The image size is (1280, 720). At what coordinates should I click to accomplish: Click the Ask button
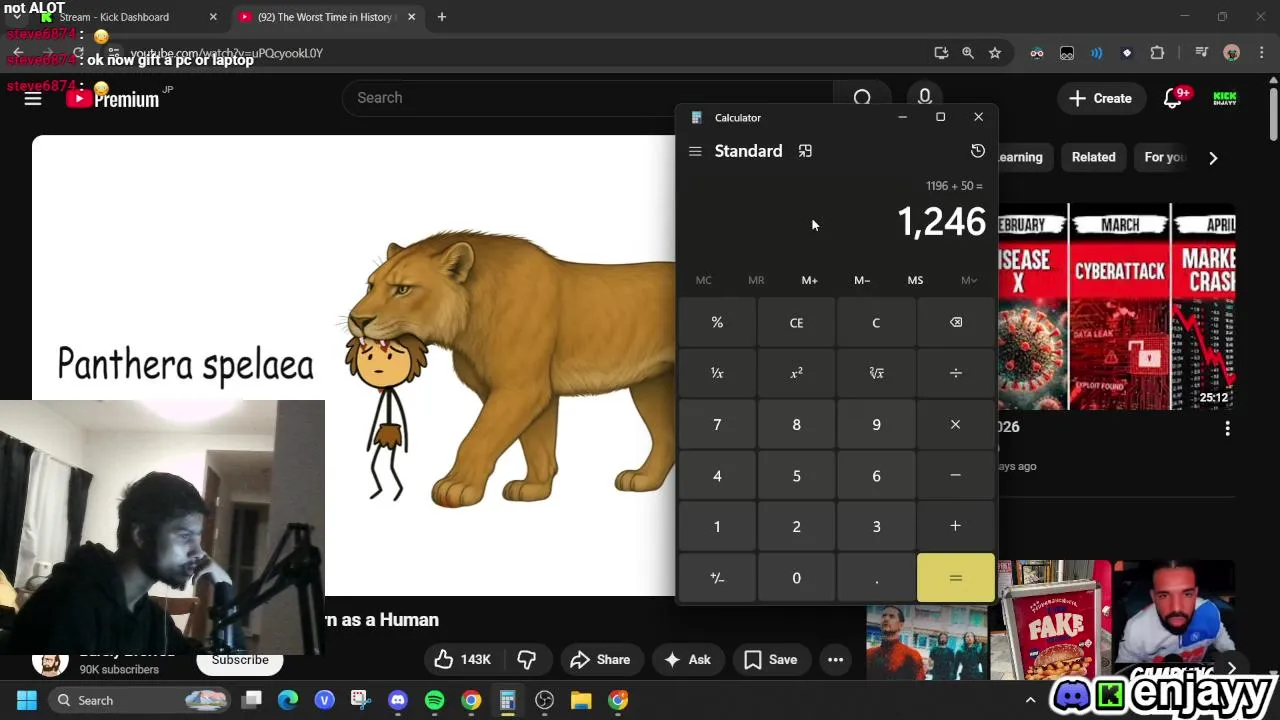(x=687, y=659)
